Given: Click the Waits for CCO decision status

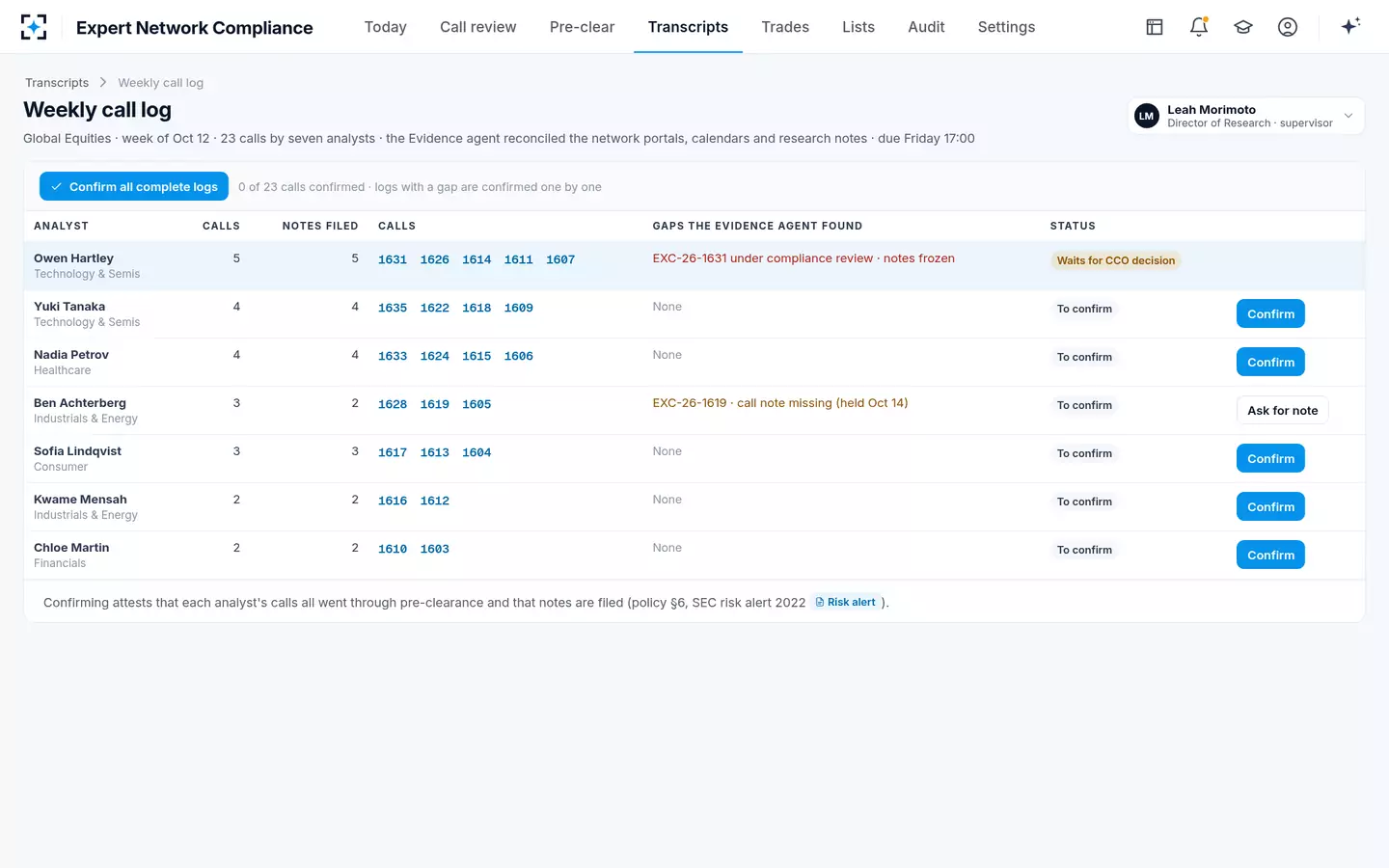Looking at the screenshot, I should point(1116,260).
